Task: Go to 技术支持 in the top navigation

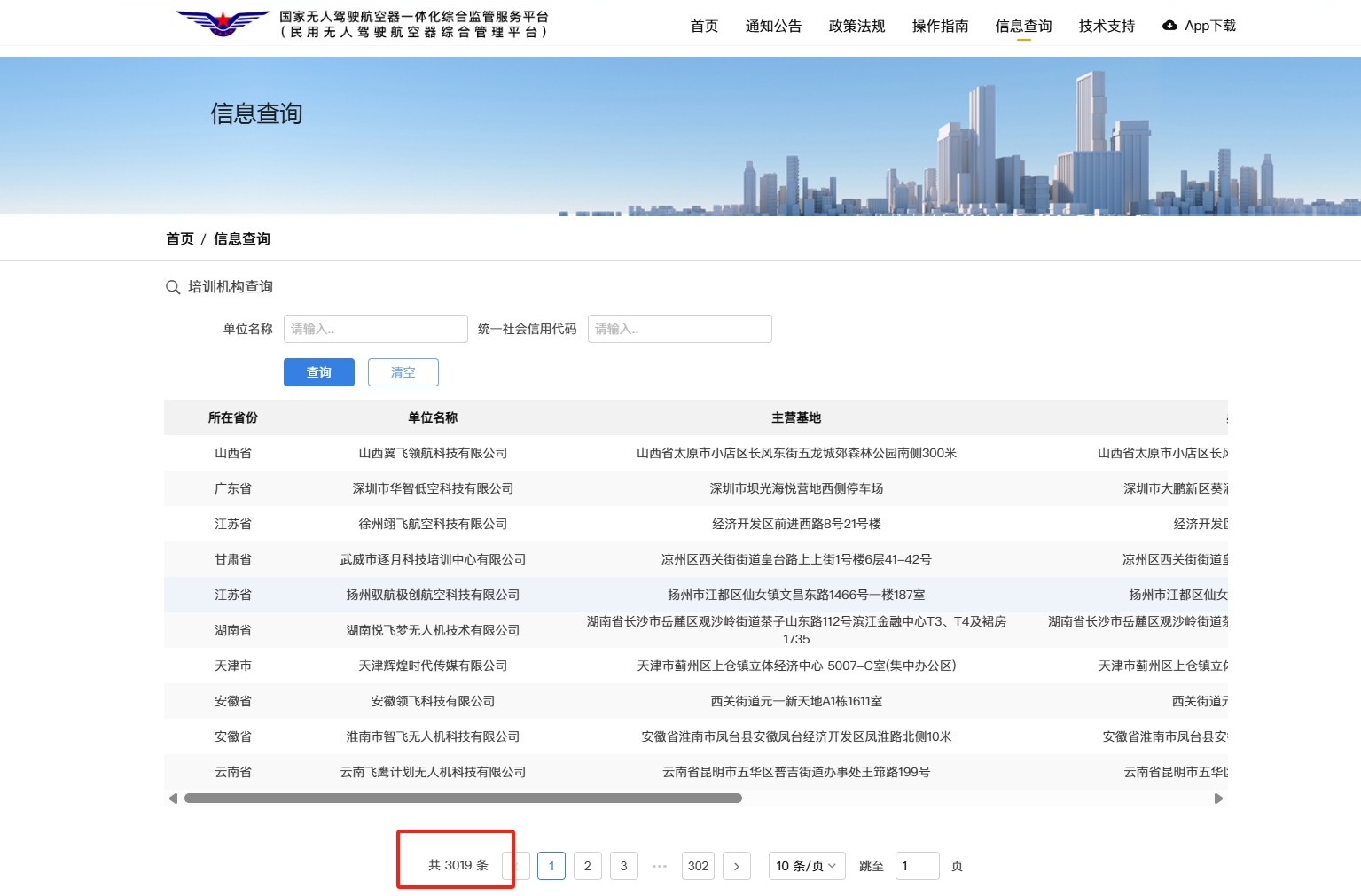Action: (1107, 27)
